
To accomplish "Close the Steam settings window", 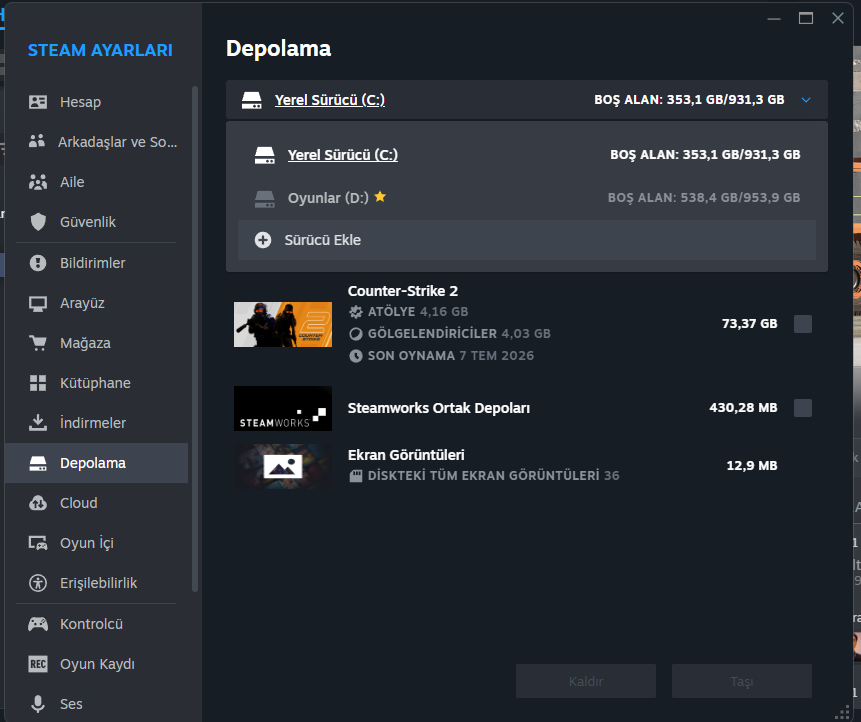I will pyautogui.click(x=838, y=18).
